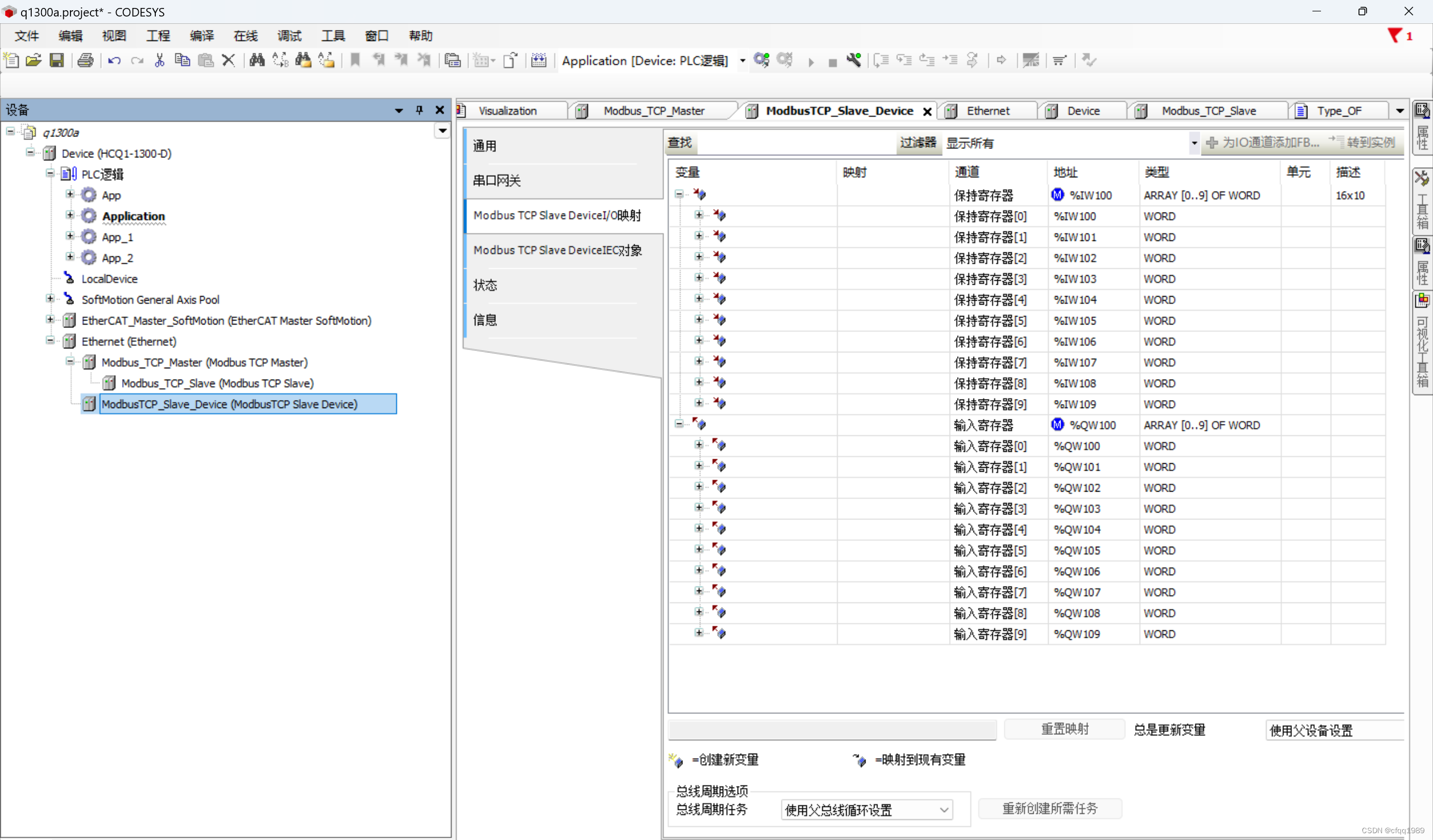Expand the Application node

(x=70, y=215)
